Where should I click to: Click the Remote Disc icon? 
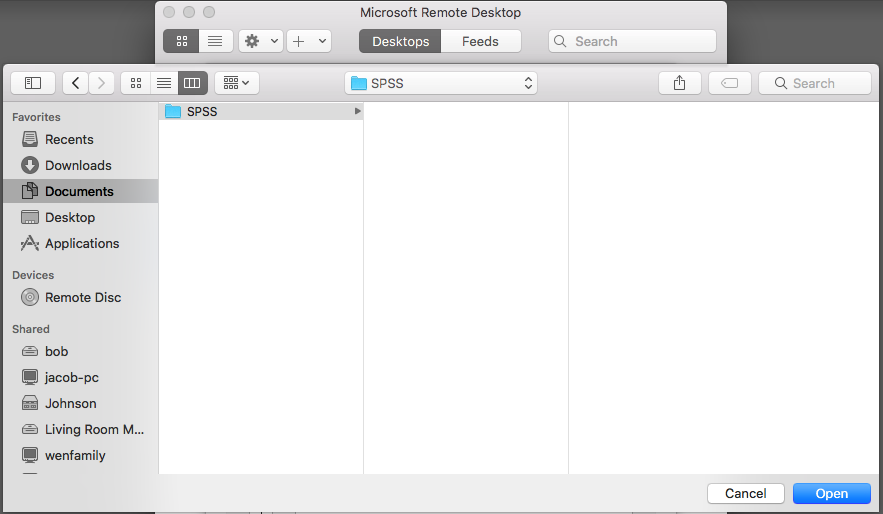pyautogui.click(x=30, y=297)
